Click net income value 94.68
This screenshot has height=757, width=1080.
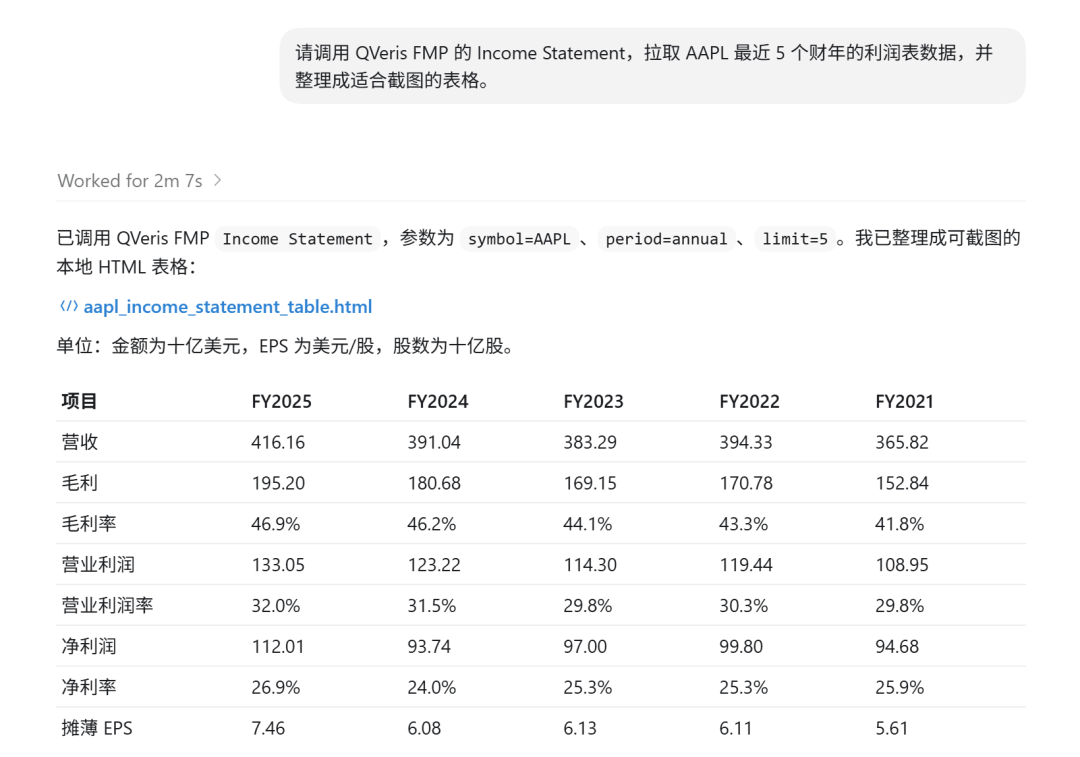click(x=897, y=646)
